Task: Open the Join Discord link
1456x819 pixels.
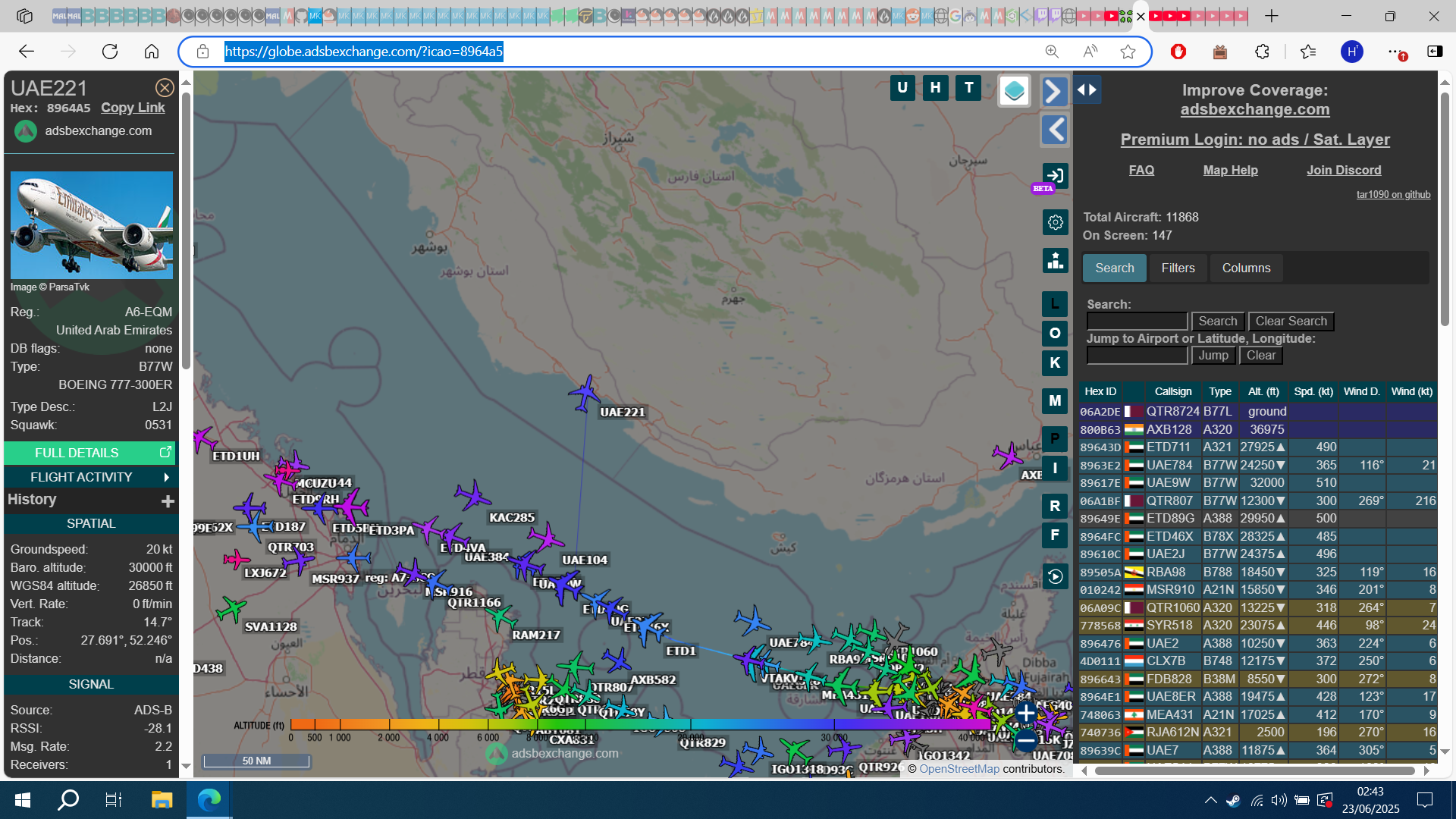Action: pyautogui.click(x=1344, y=170)
